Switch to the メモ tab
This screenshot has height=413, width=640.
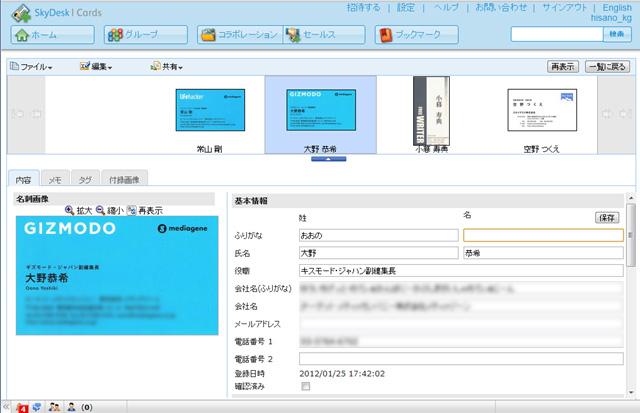click(55, 180)
